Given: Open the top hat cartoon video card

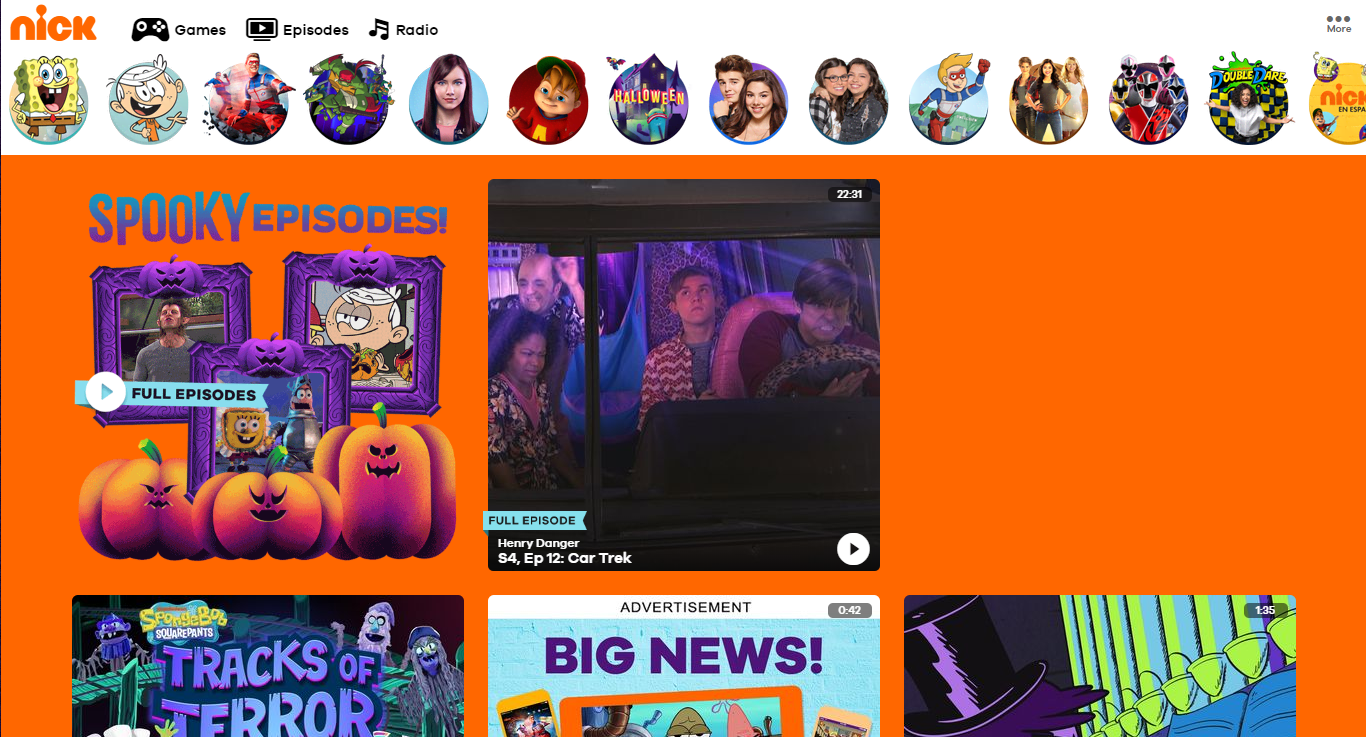Looking at the screenshot, I should point(1100,666).
